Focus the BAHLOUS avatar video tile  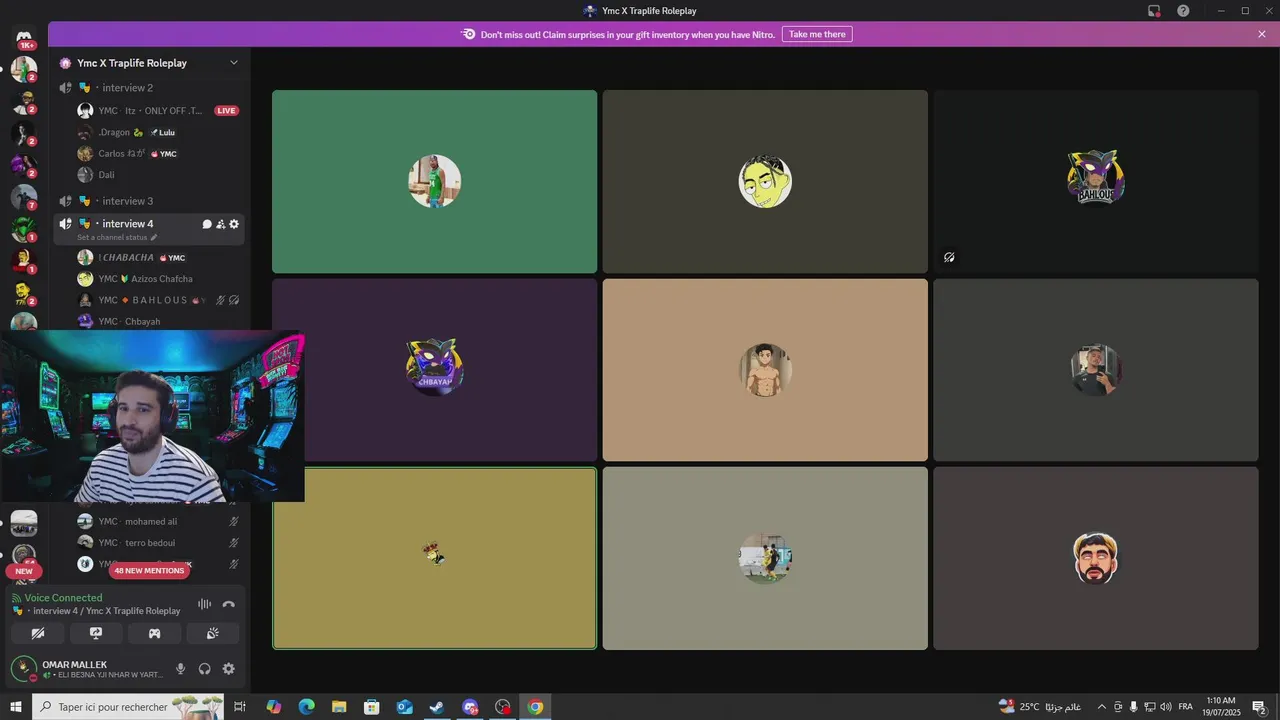coord(1096,182)
